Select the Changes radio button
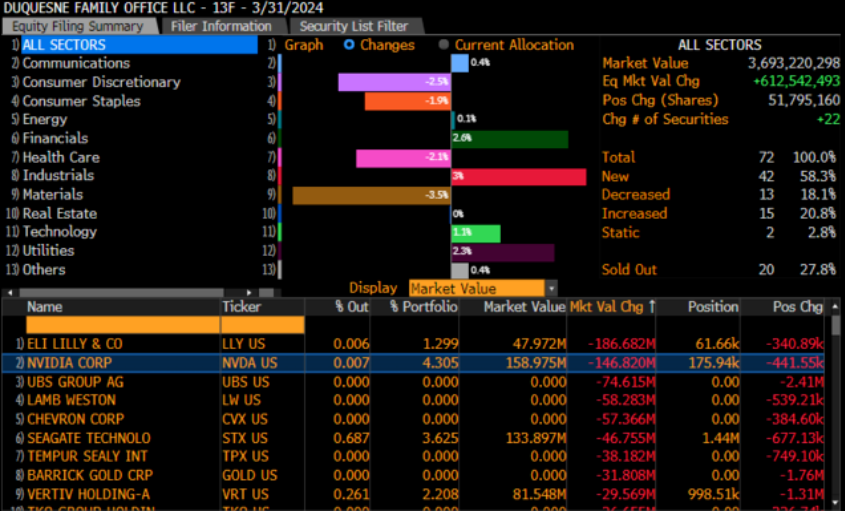The image size is (845, 514). pos(349,45)
